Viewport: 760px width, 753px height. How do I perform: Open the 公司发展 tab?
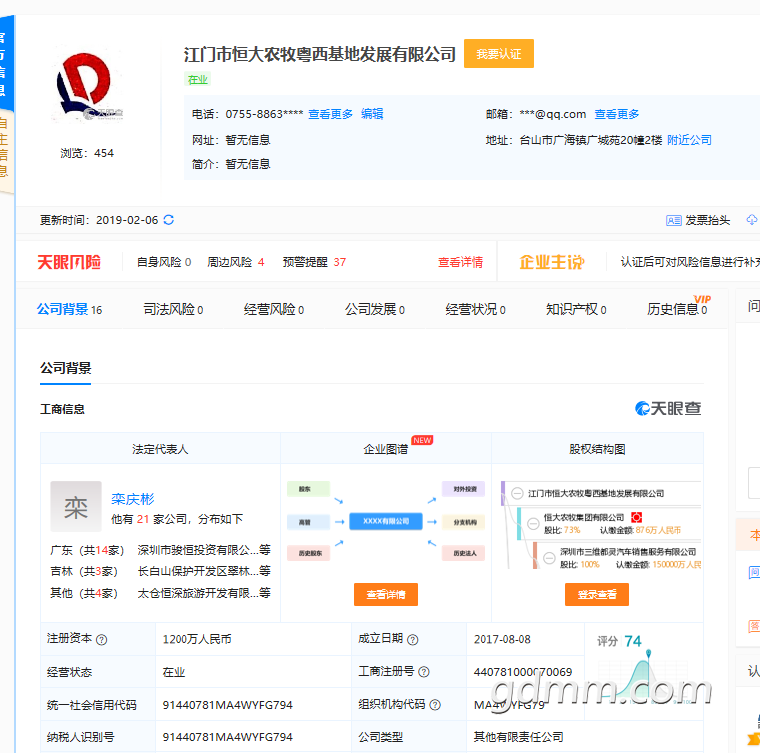375,309
